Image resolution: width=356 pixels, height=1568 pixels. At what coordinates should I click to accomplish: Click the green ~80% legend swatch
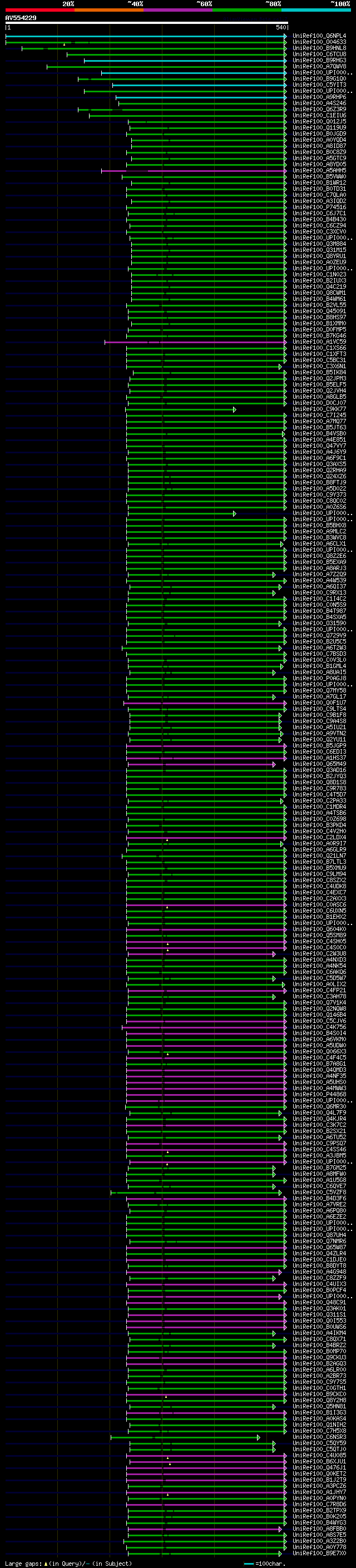[247, 10]
